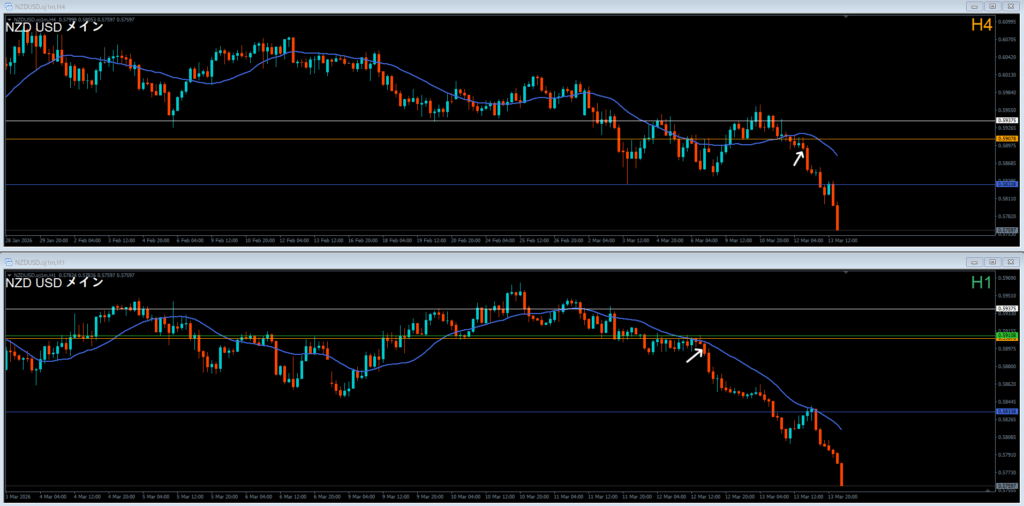Click the white 0.59375 price label on H4
Viewport: 1024px width, 506px height.
[x=1008, y=121]
